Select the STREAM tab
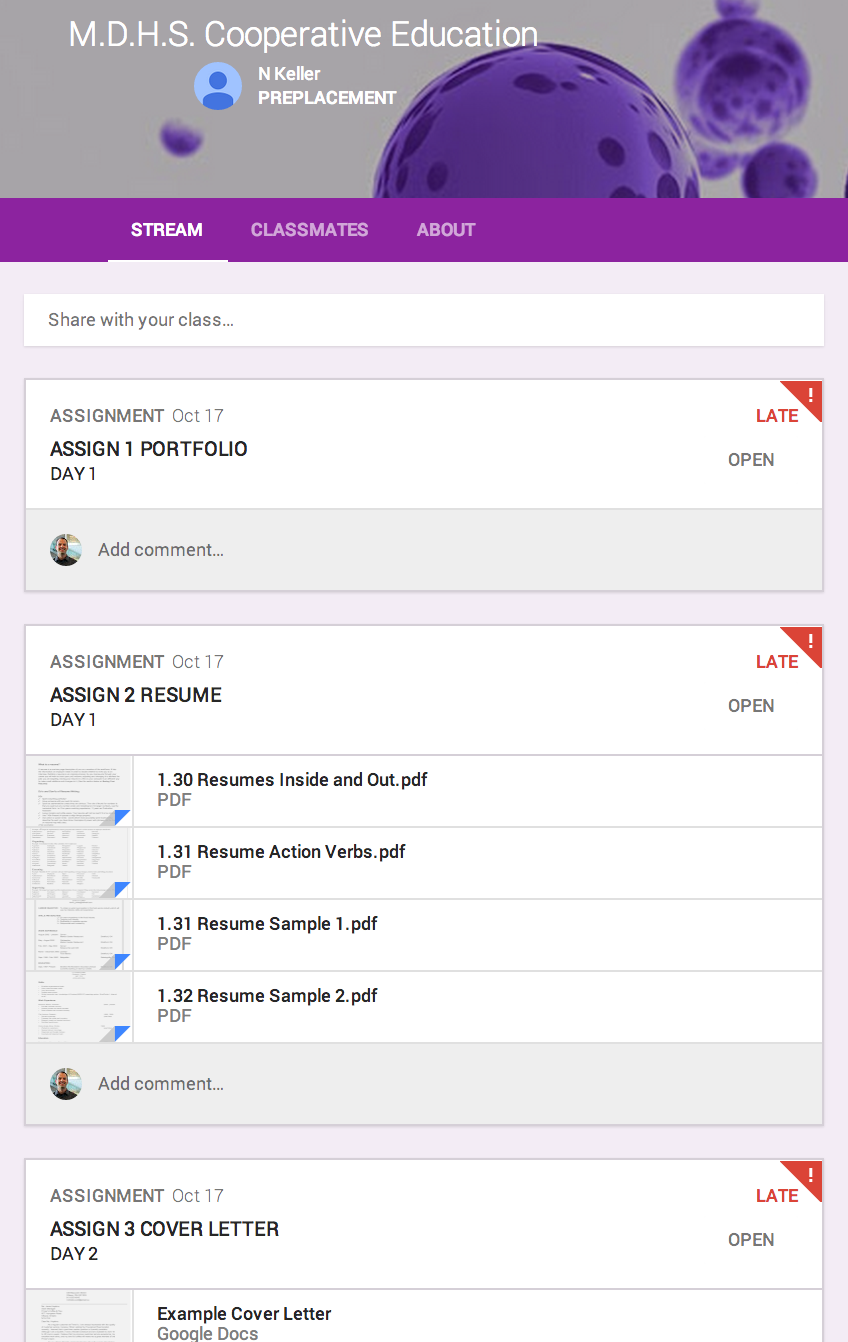This screenshot has height=1342, width=848. [x=166, y=230]
